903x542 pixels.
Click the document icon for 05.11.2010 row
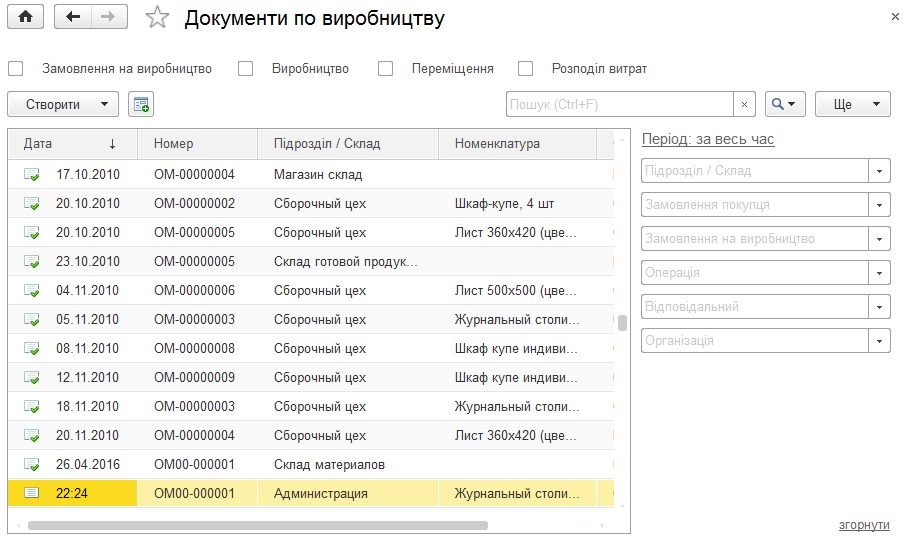click(32, 320)
